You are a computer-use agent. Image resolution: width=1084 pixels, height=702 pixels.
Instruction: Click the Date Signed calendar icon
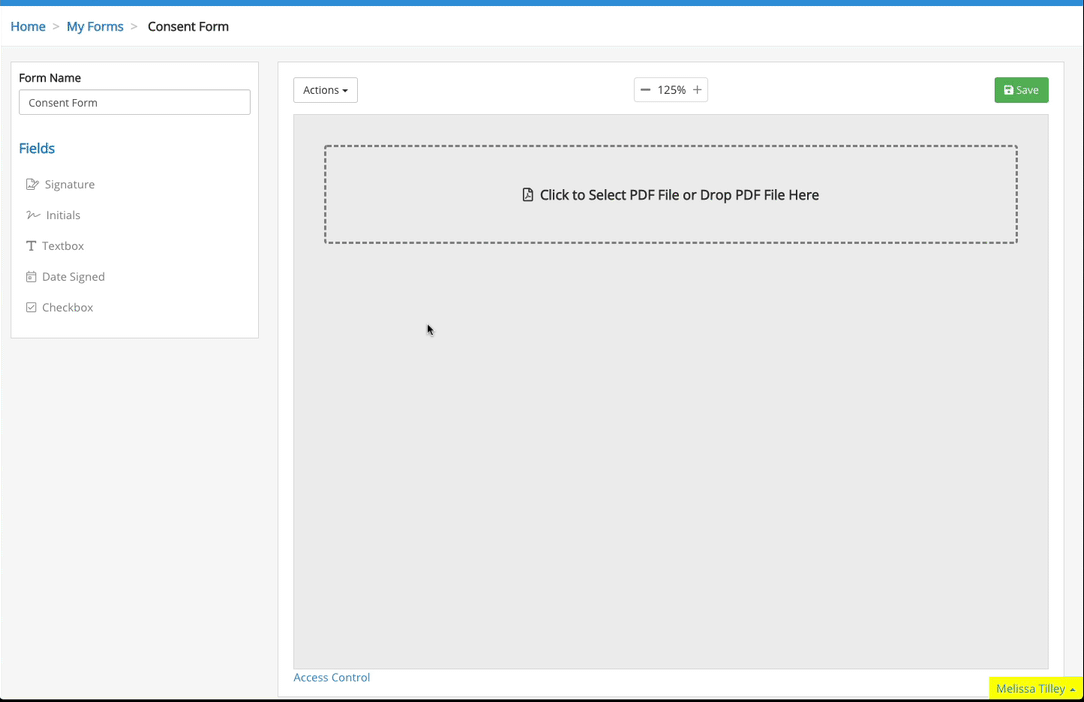(31, 277)
